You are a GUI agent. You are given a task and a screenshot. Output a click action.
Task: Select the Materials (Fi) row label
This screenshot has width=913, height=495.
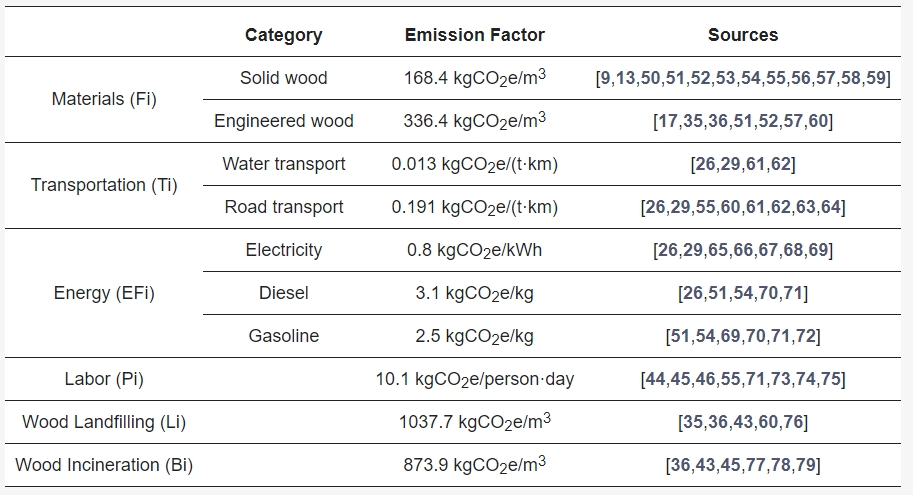(x=104, y=99)
